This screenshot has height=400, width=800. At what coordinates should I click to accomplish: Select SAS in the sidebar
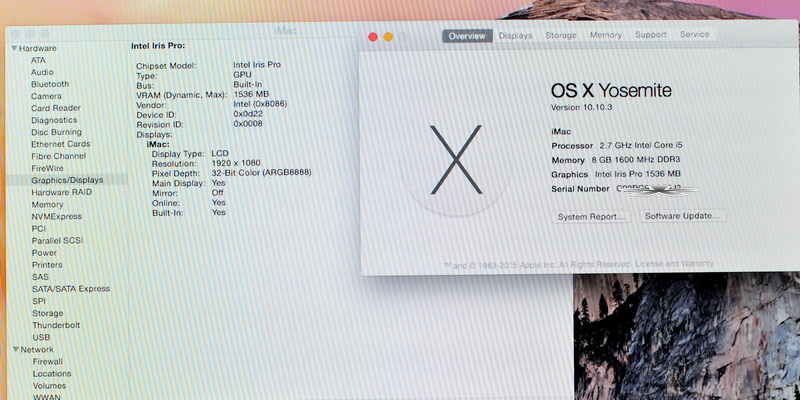(x=40, y=277)
